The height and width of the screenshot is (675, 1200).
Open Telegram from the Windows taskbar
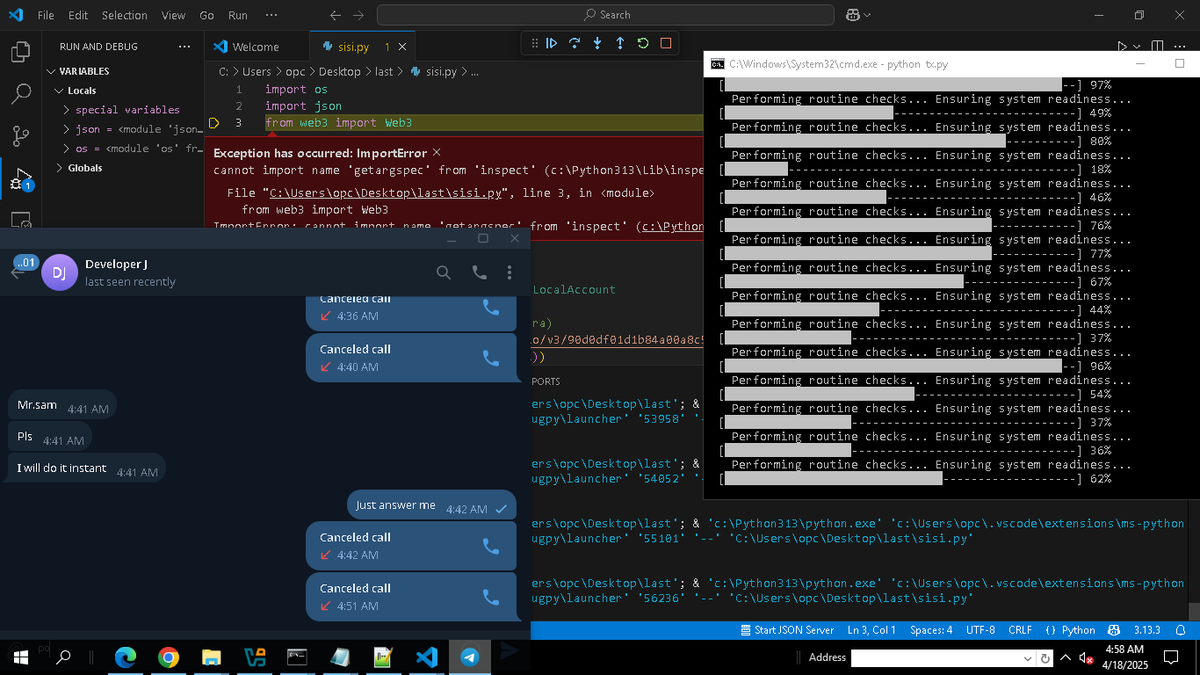click(x=468, y=657)
